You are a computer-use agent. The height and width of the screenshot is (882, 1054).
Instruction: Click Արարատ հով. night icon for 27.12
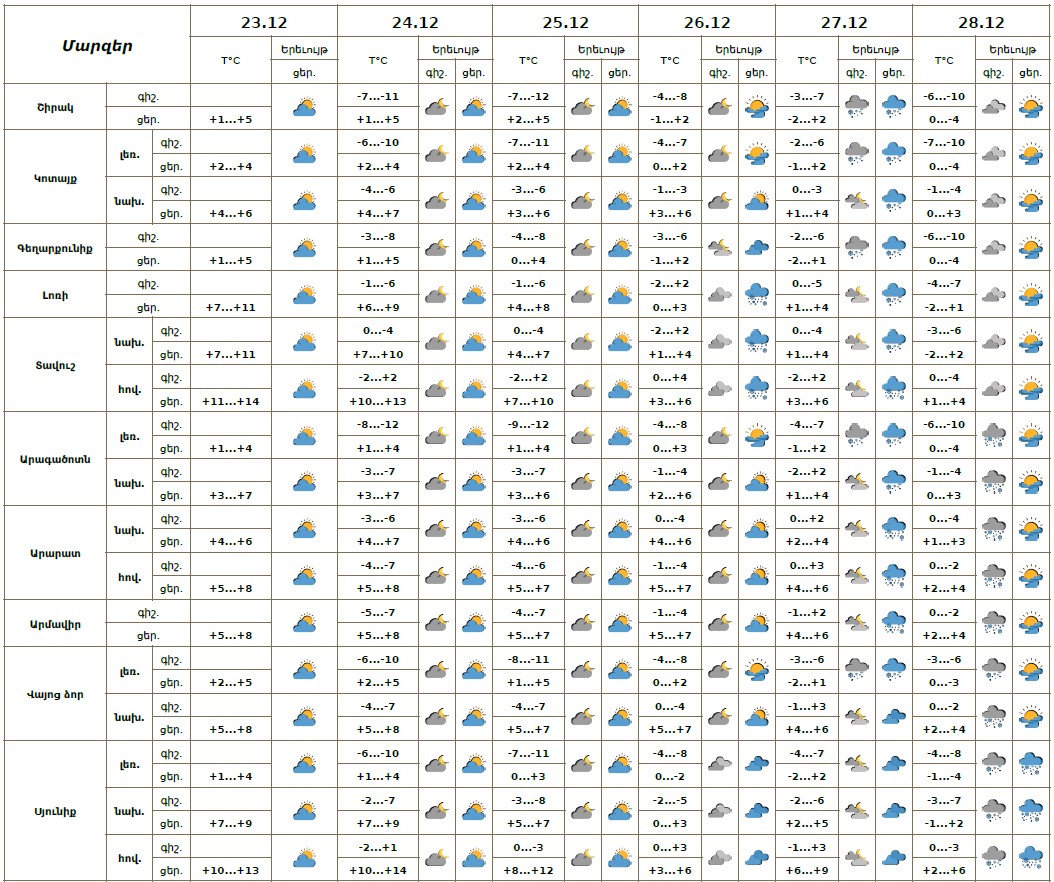[856, 577]
